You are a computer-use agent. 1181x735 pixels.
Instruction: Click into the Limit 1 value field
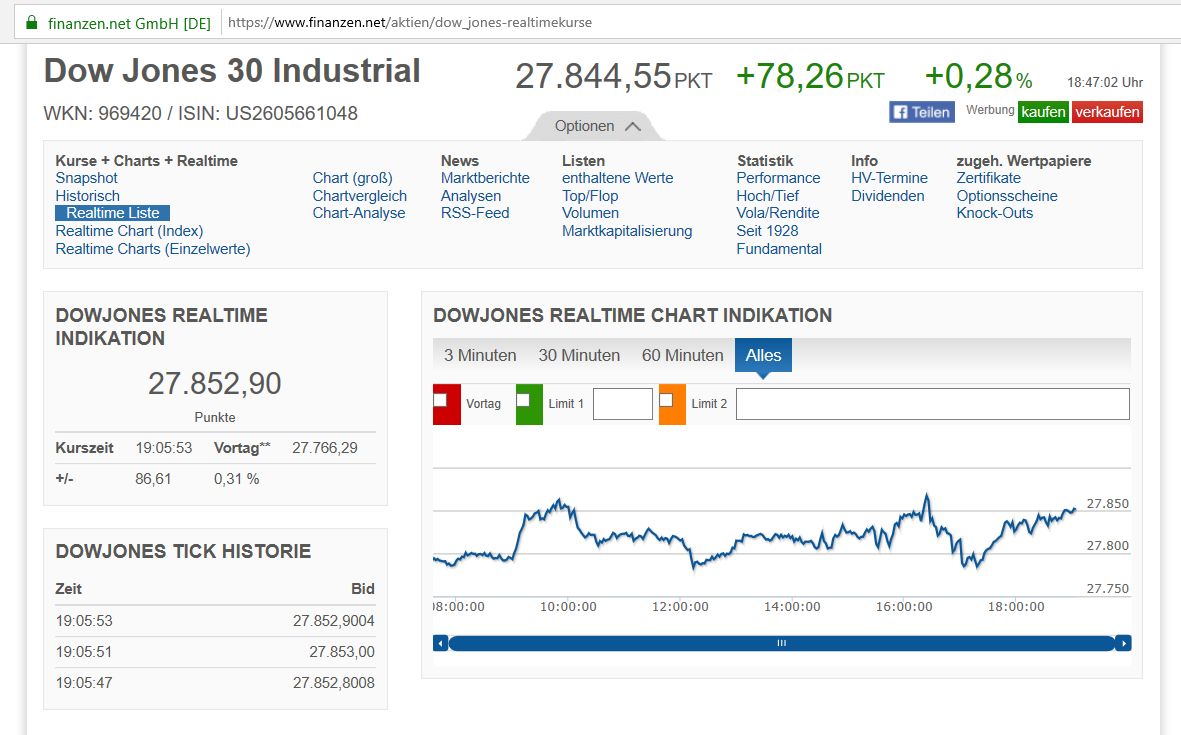622,404
